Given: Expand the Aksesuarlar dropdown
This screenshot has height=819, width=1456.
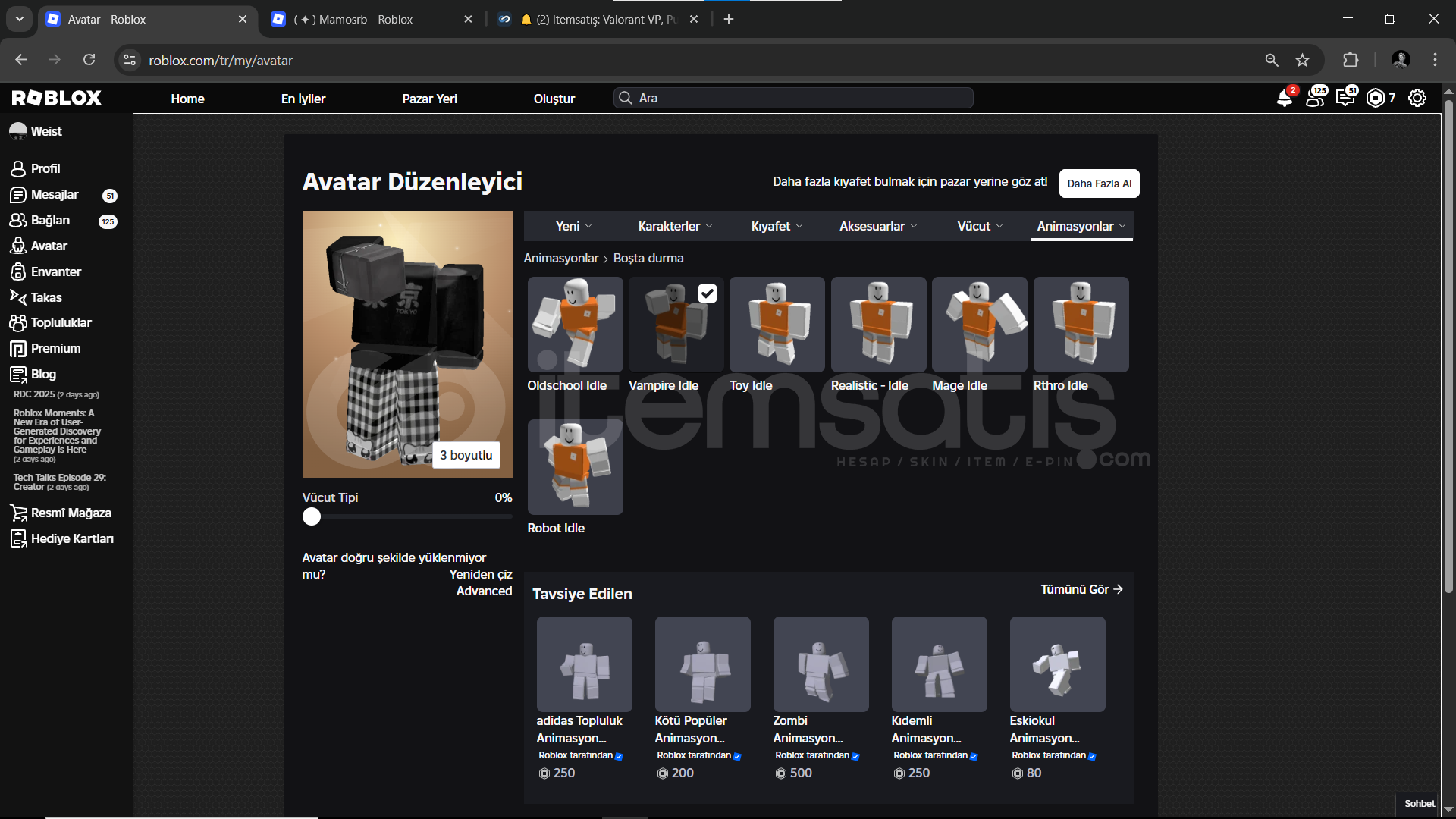Looking at the screenshot, I should click(x=878, y=226).
